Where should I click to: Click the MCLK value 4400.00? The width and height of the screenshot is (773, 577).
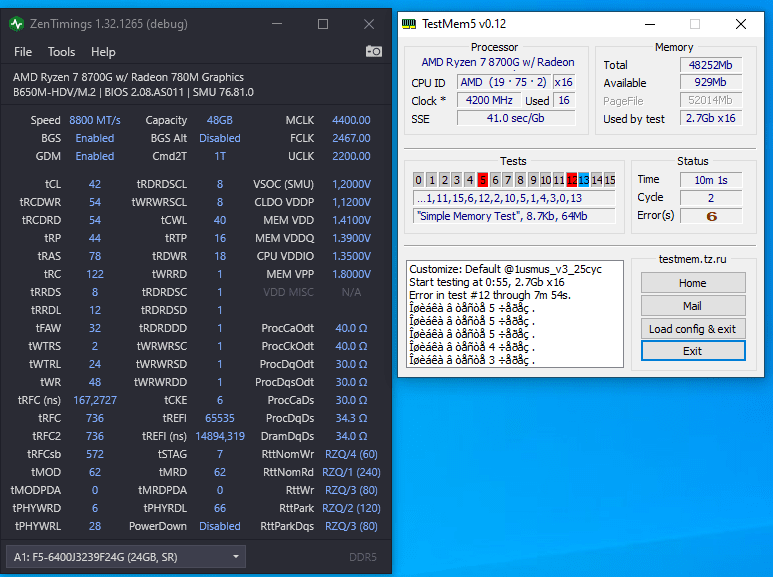351,120
